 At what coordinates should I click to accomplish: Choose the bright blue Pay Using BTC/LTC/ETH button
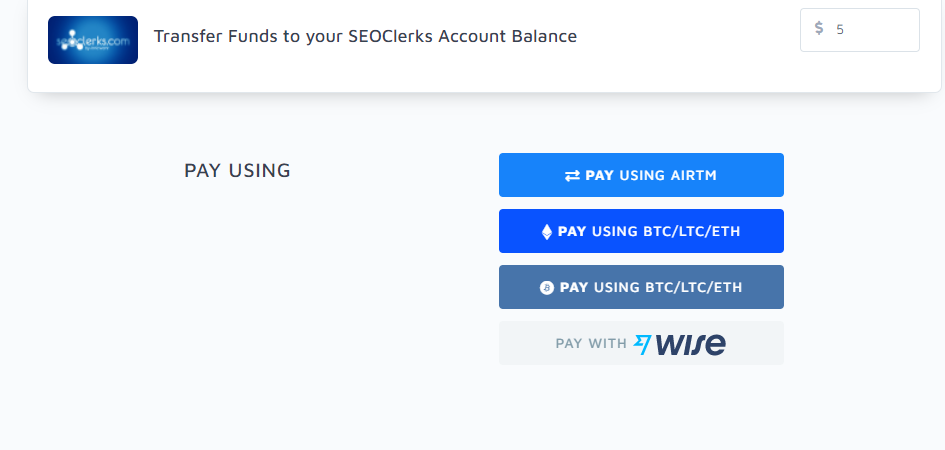[x=641, y=231]
